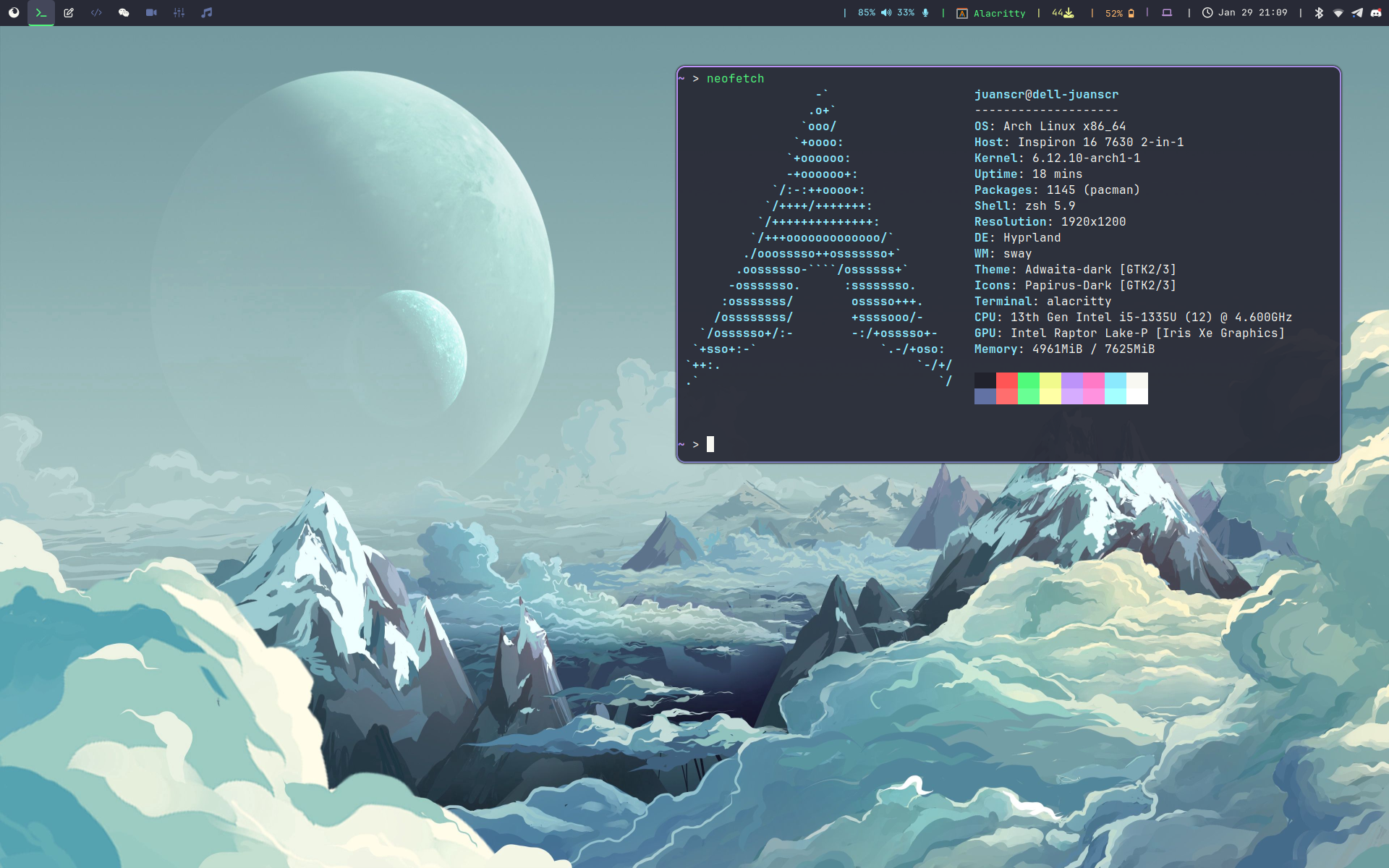Open the audio mixer sliders workspace
Image resolution: width=1389 pixels, height=868 pixels.
179,12
